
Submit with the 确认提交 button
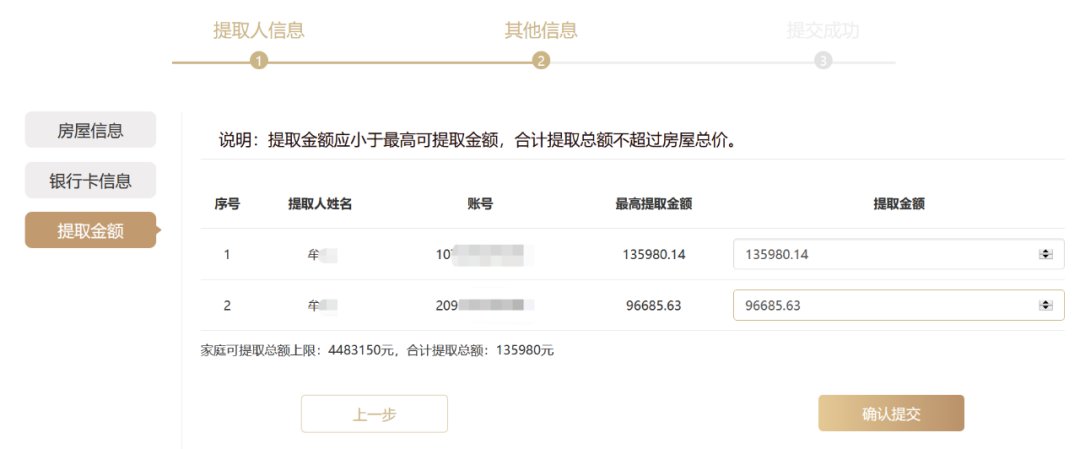pos(891,414)
